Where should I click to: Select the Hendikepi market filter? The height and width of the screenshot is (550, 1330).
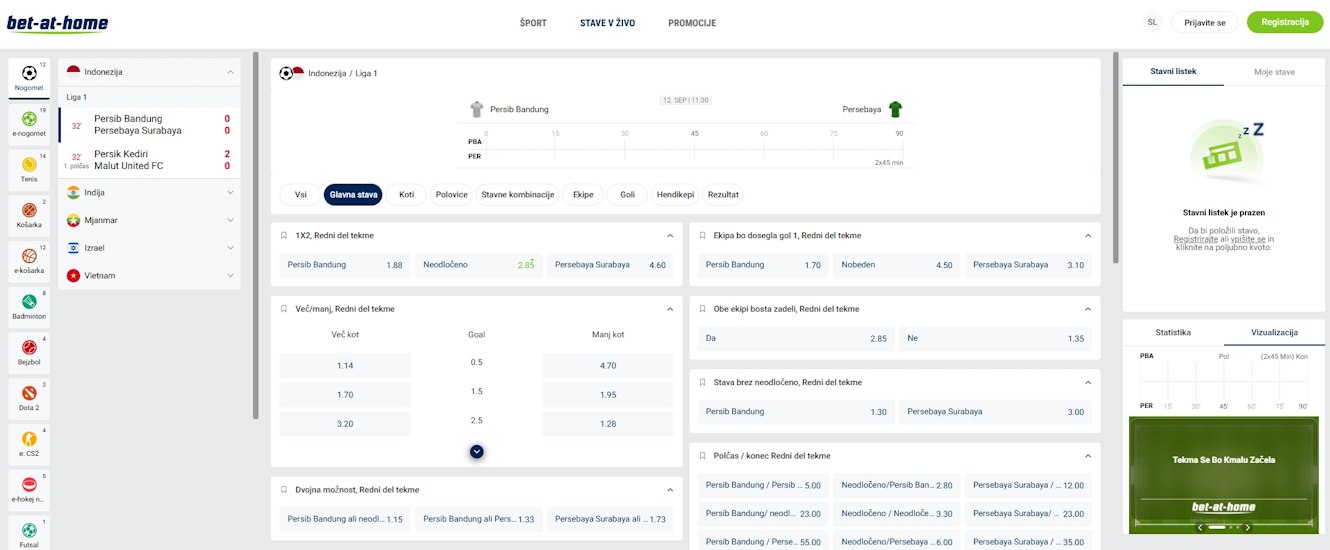tap(675, 195)
